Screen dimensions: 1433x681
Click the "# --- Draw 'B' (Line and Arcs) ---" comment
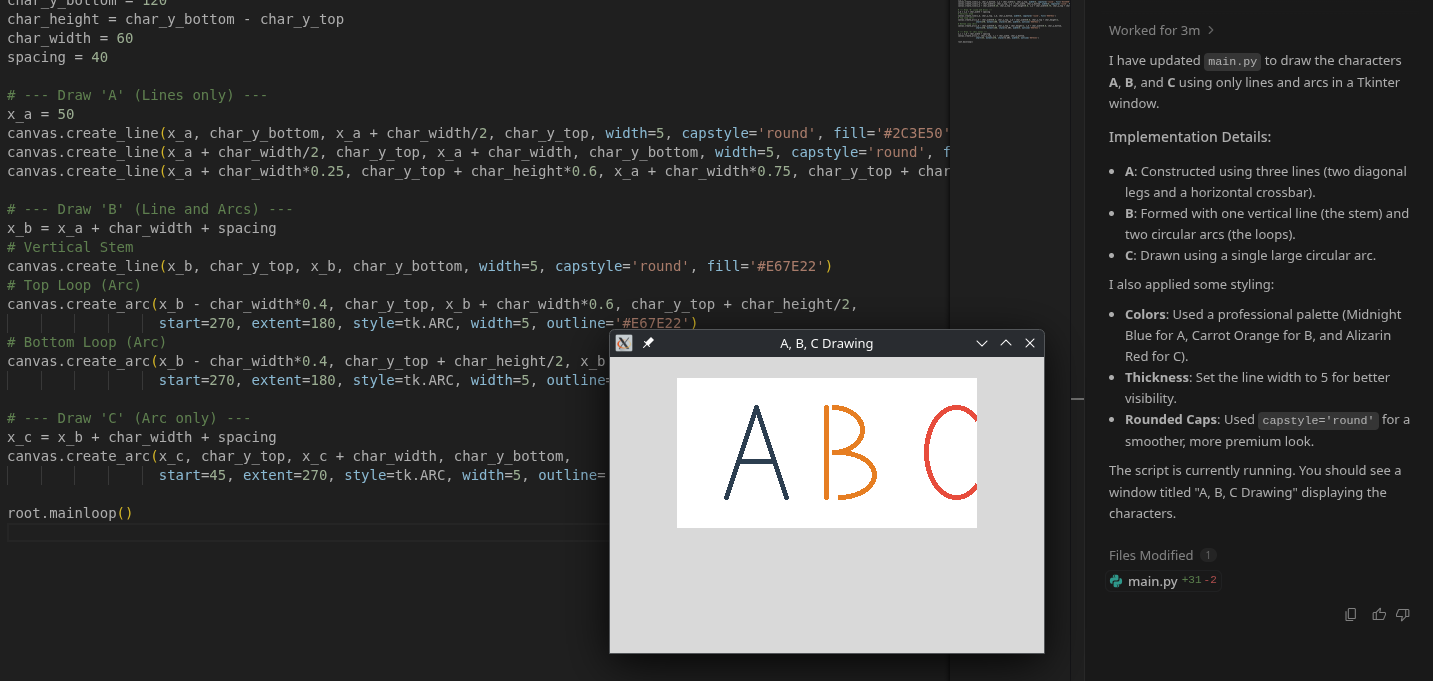[150, 209]
